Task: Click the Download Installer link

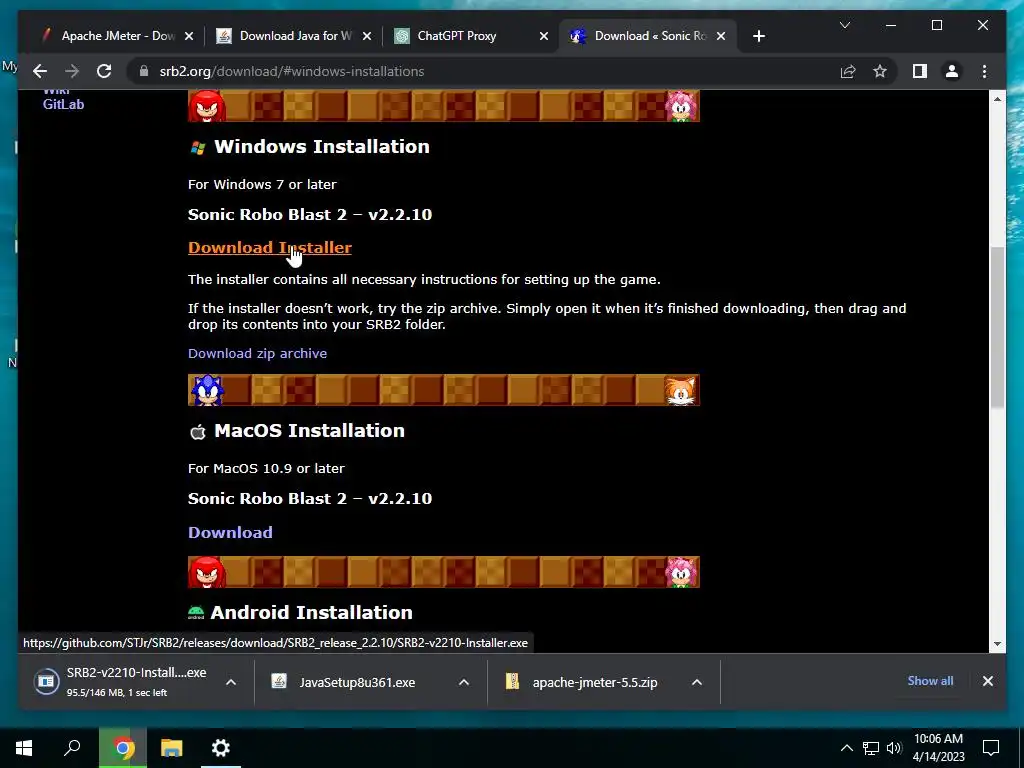Action: [x=270, y=248]
